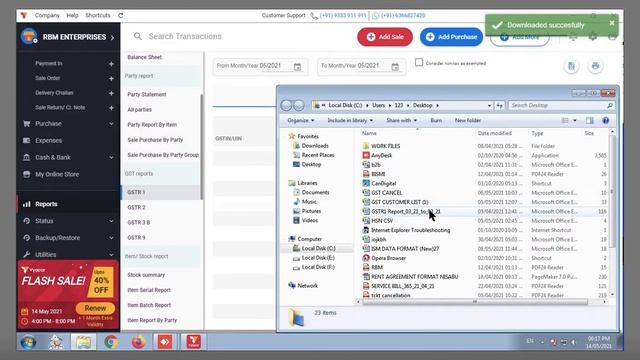This screenshot has height=360, width=640.
Task: Click the Search Desktop field in Explorer
Action: pos(561,105)
